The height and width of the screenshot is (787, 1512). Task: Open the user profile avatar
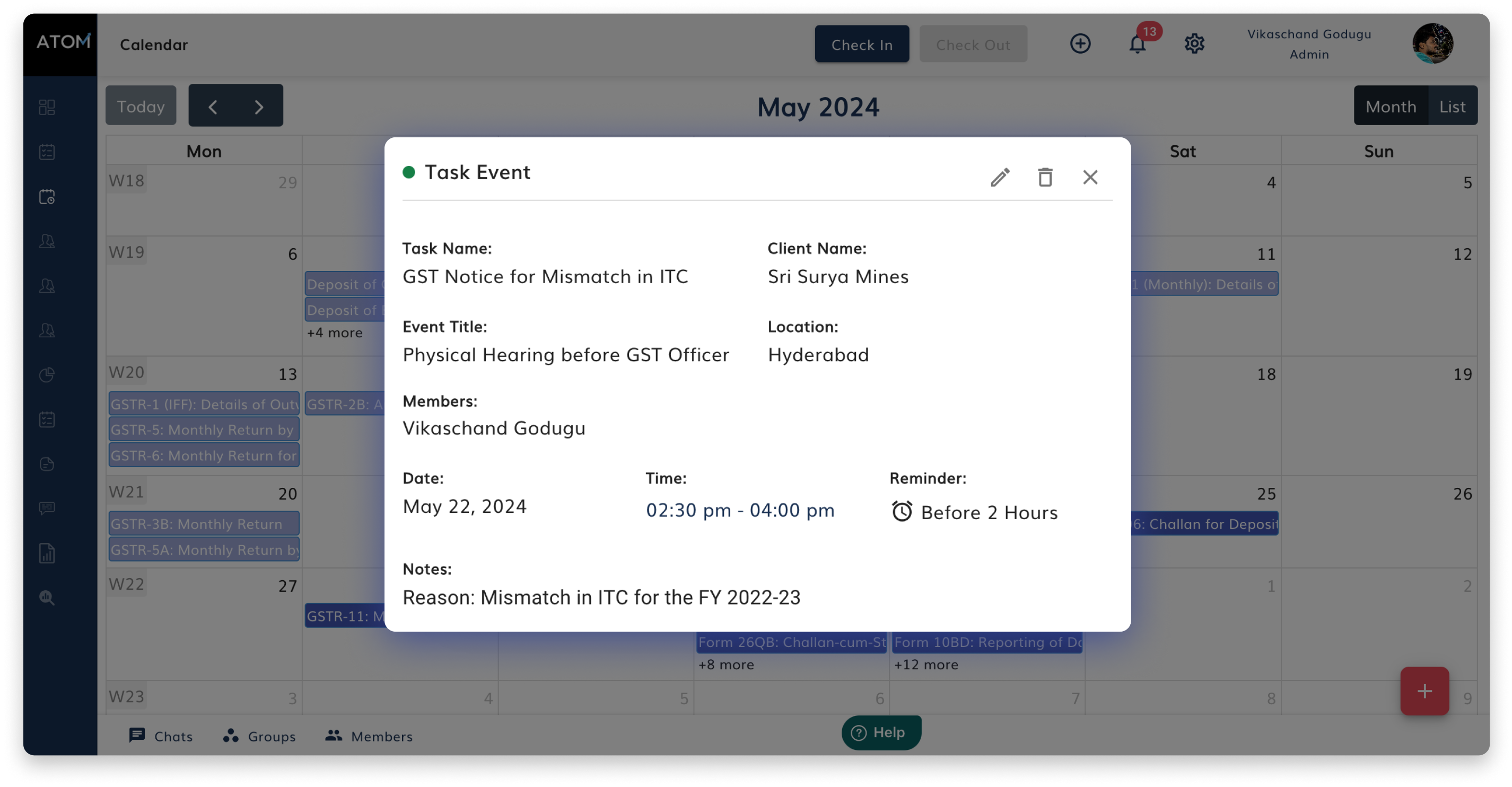(x=1433, y=43)
